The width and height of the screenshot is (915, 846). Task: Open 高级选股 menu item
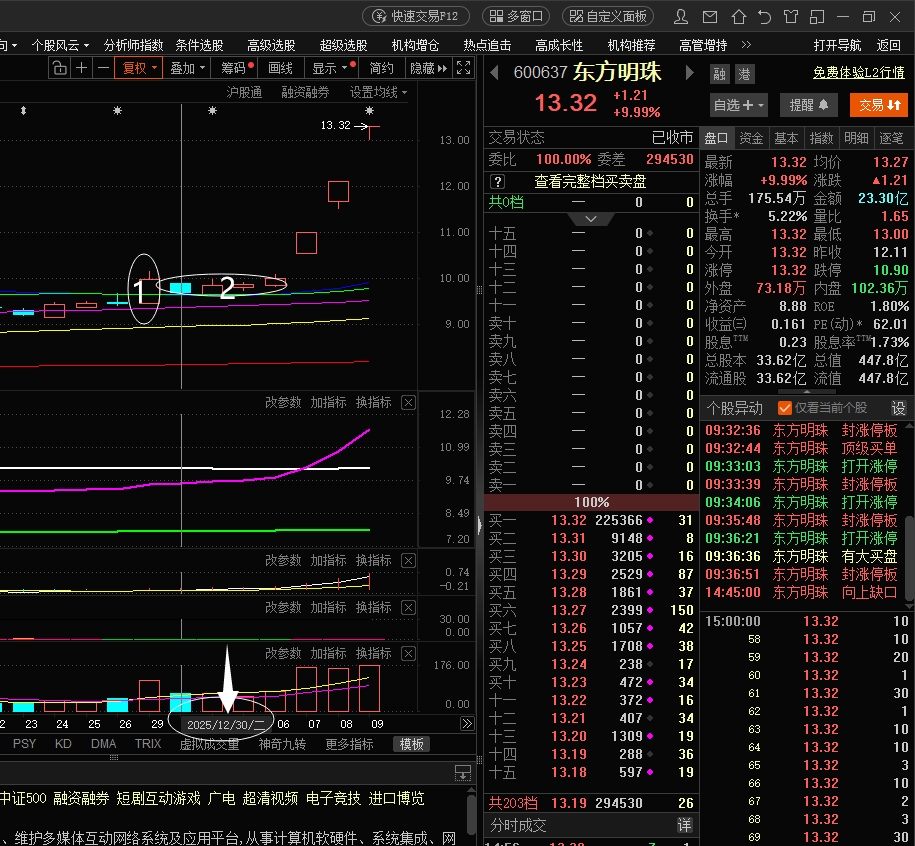(x=271, y=45)
